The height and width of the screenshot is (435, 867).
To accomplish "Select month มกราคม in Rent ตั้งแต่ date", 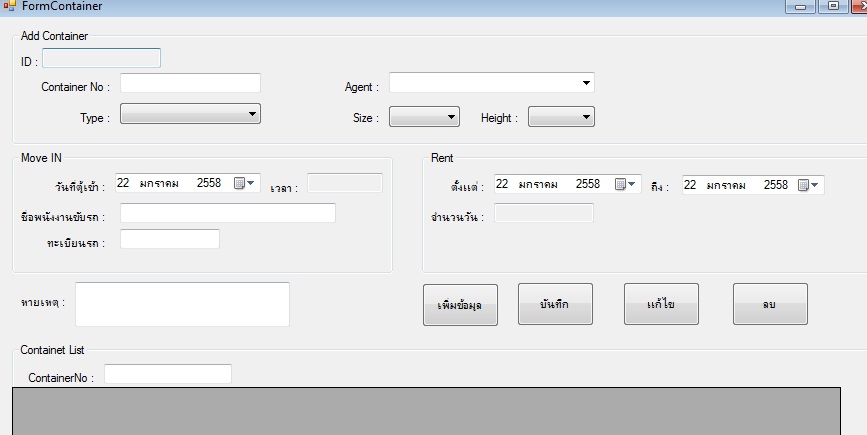I will pyautogui.click(x=538, y=185).
